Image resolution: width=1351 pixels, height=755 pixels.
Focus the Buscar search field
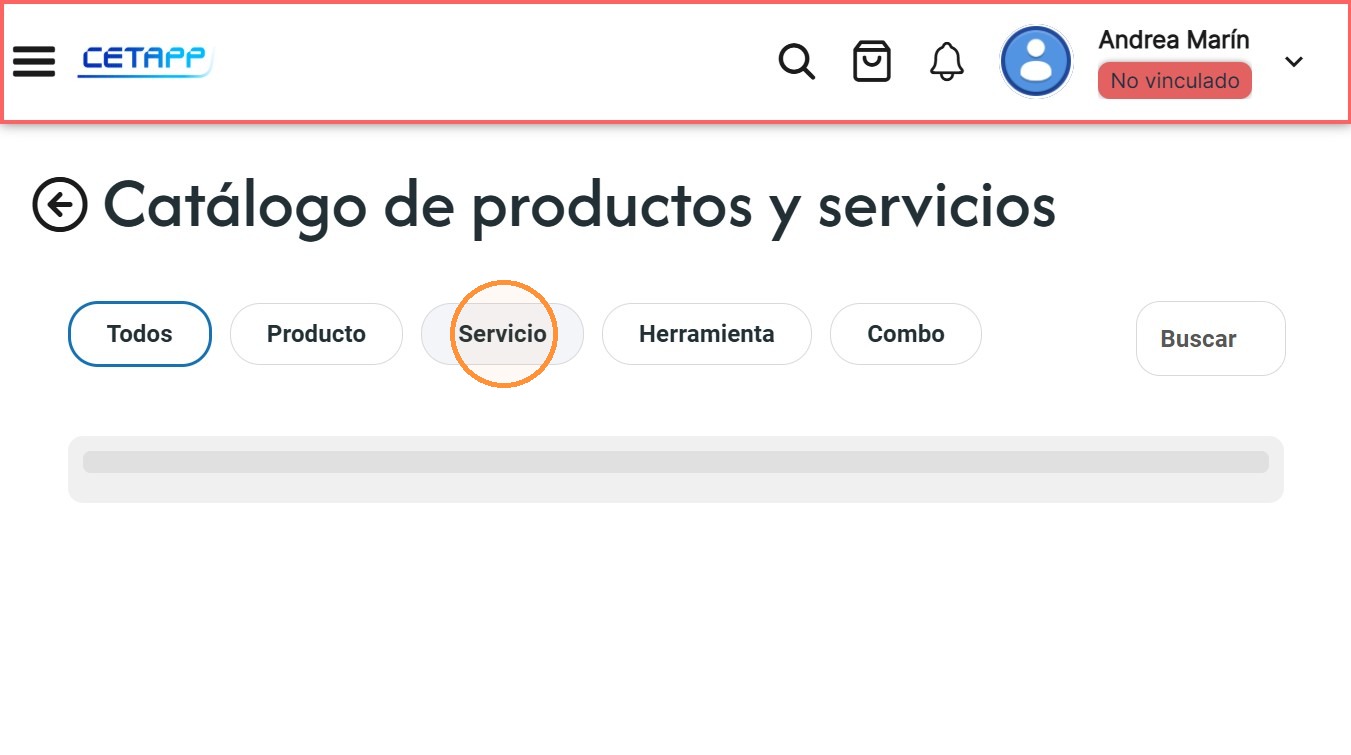tap(1211, 339)
